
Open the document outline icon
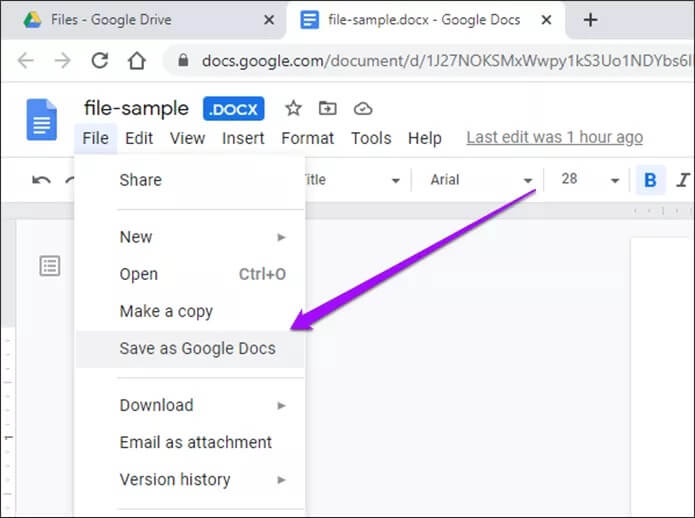49,265
